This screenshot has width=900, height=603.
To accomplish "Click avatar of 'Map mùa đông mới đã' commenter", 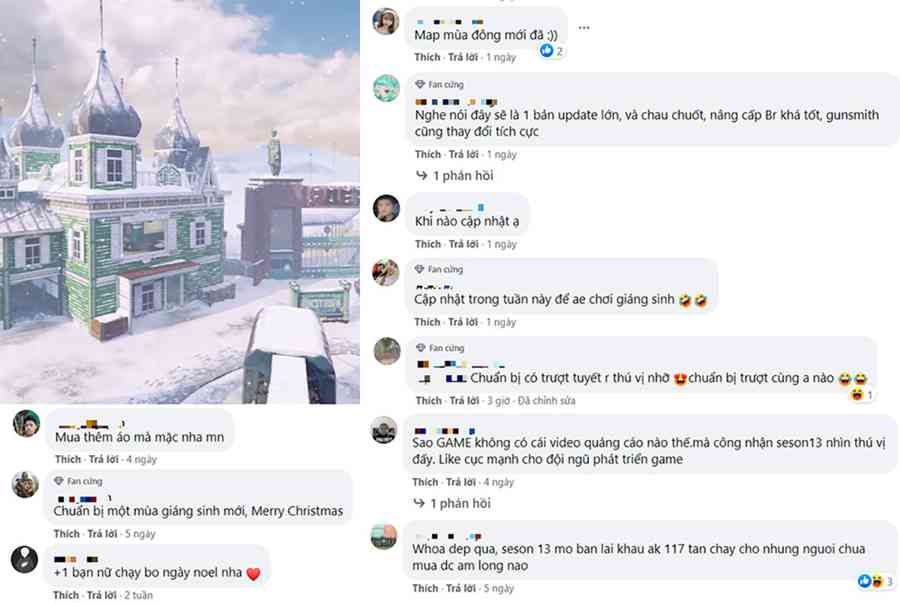I will (x=386, y=21).
